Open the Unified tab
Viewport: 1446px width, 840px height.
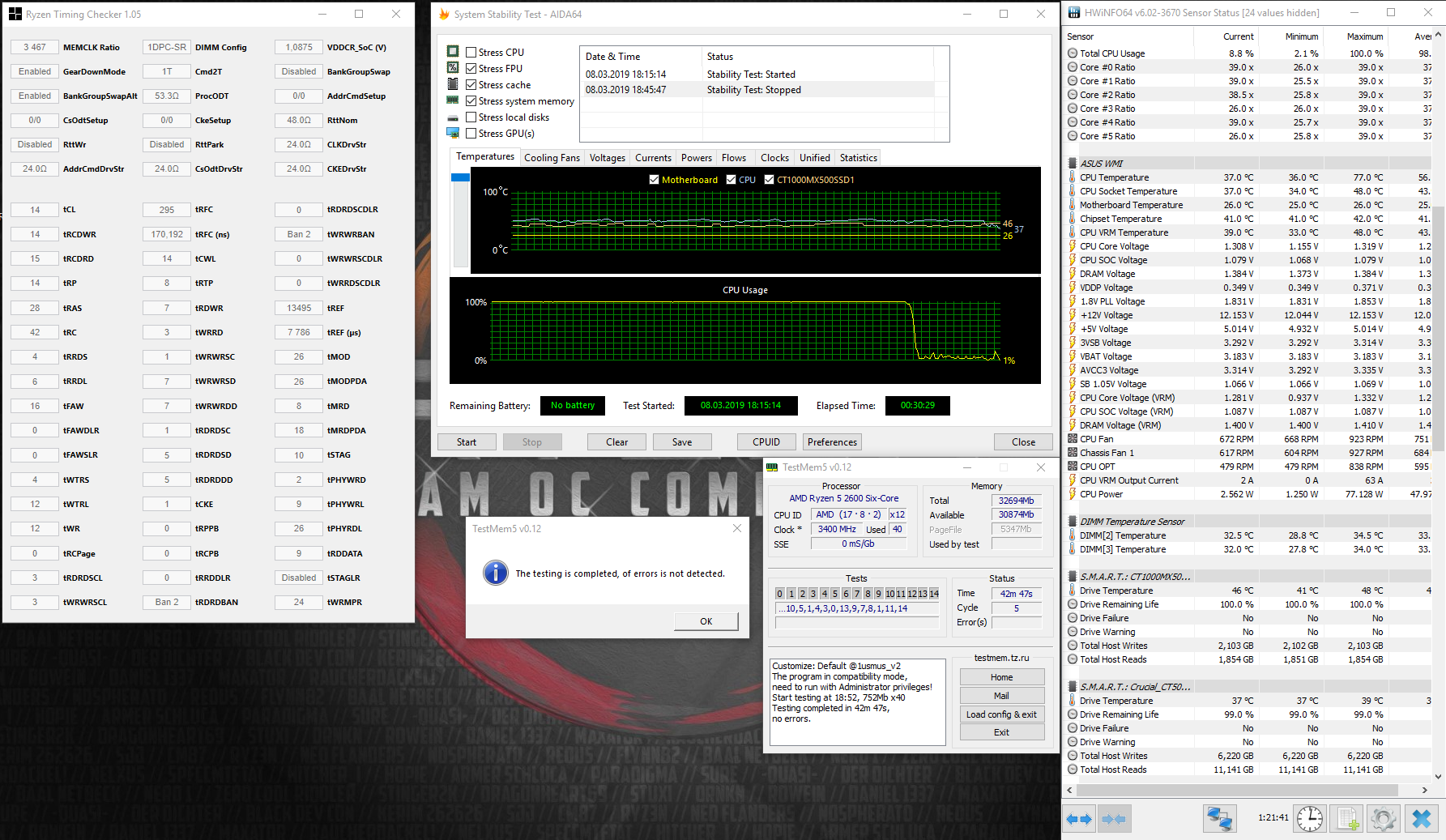(x=815, y=158)
